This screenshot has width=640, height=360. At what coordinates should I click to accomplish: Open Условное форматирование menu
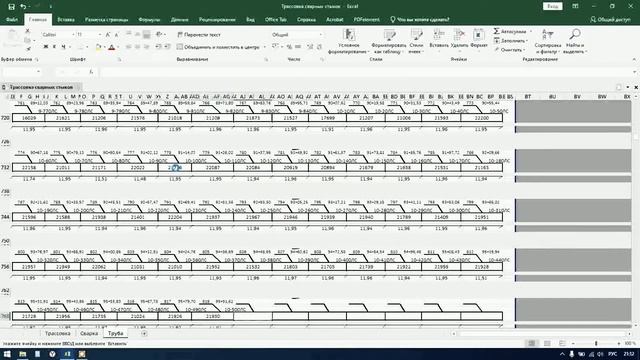(x=349, y=41)
